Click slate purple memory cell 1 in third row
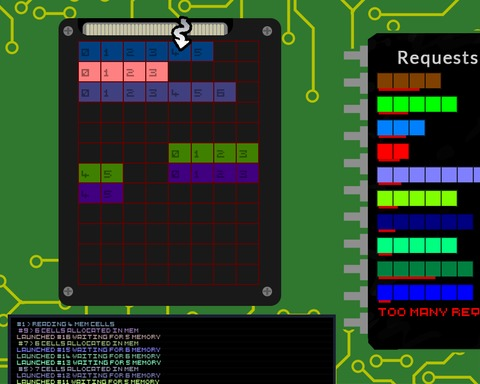Image resolution: width=480 pixels, height=384 pixels. click(x=112, y=92)
